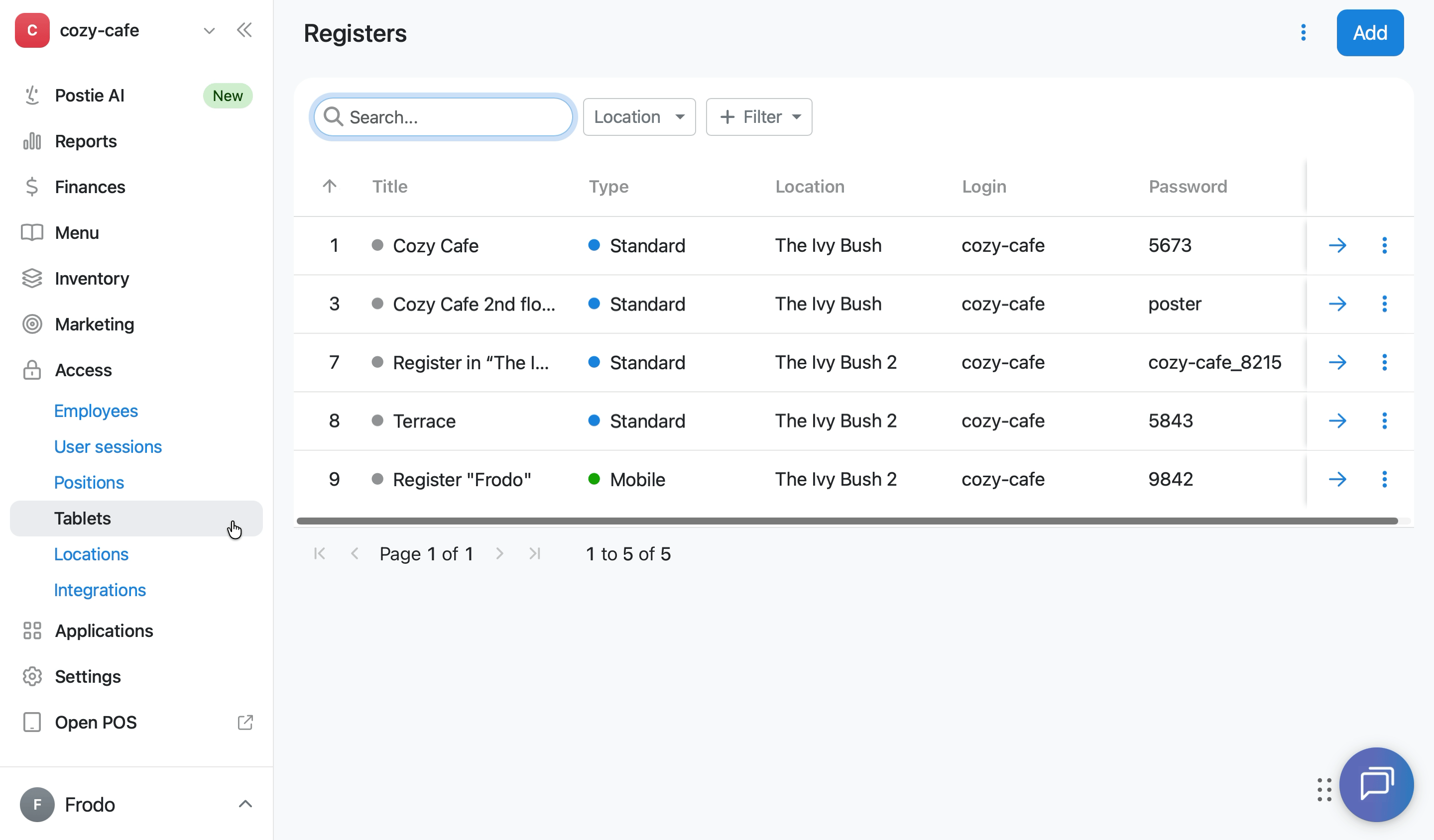This screenshot has height=840, width=1434.
Task: Open the User sessions link
Action: tap(108, 446)
